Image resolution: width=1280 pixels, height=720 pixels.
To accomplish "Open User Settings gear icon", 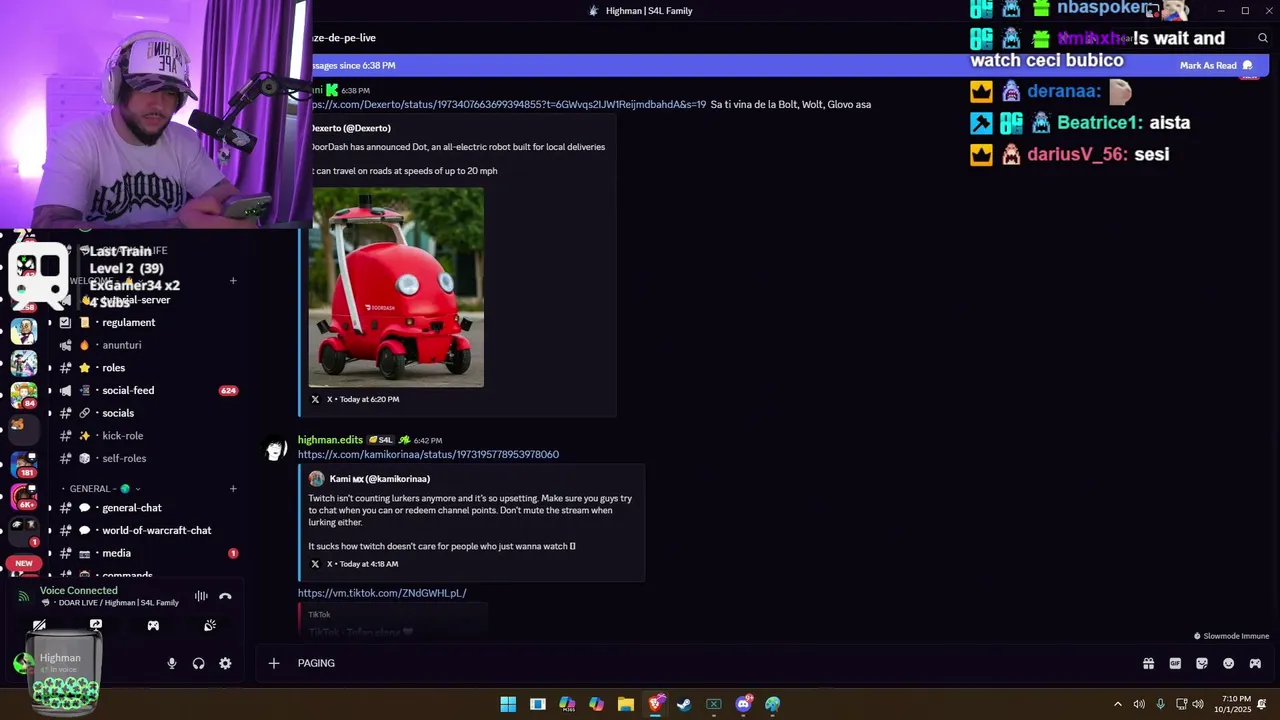I will 225,663.
